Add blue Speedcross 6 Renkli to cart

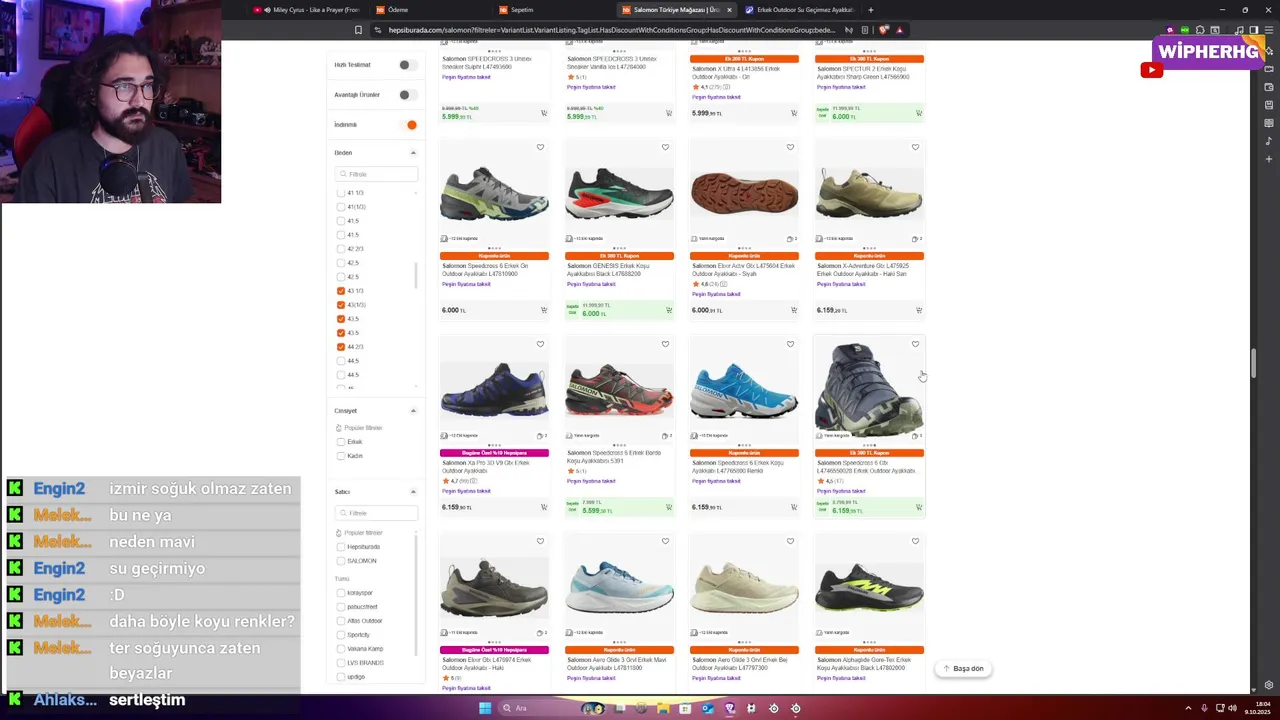(x=794, y=507)
